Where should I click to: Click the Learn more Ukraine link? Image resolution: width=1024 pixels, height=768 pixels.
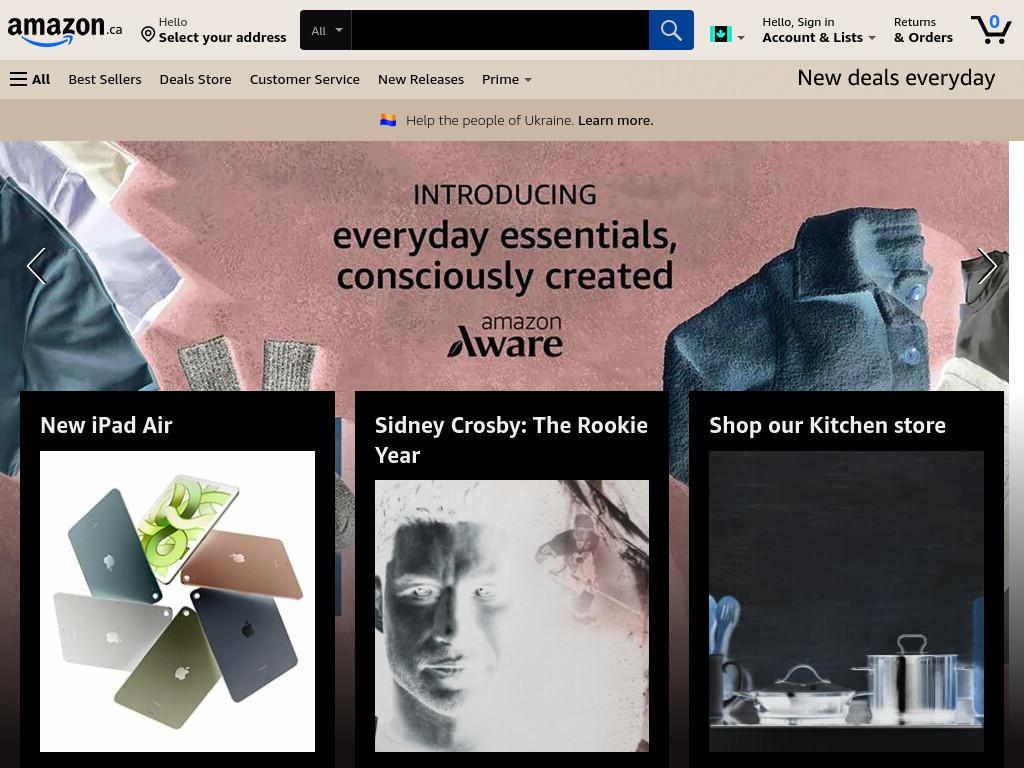coord(615,120)
